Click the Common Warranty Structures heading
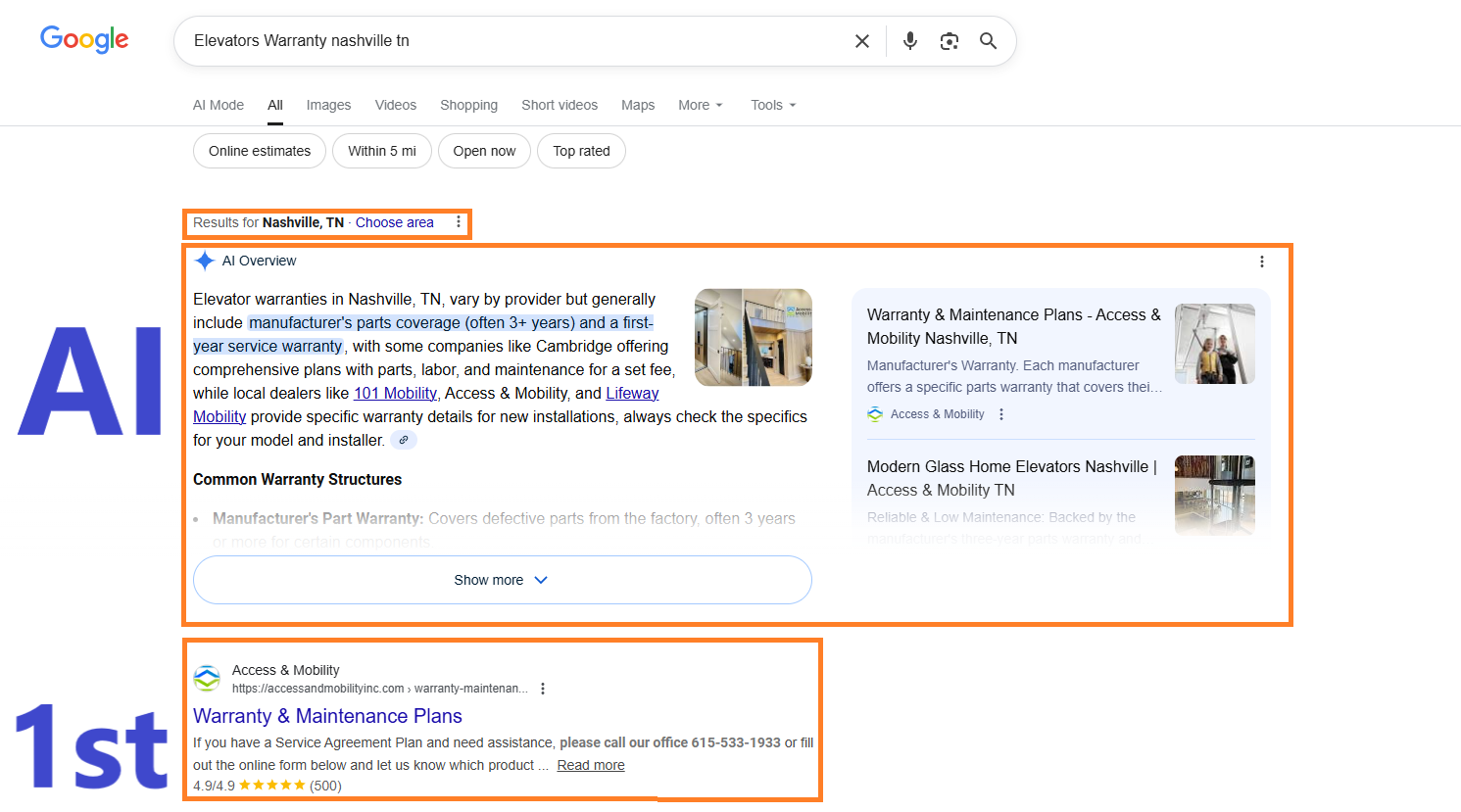Image resolution: width=1461 pixels, height=812 pixels. 298,479
